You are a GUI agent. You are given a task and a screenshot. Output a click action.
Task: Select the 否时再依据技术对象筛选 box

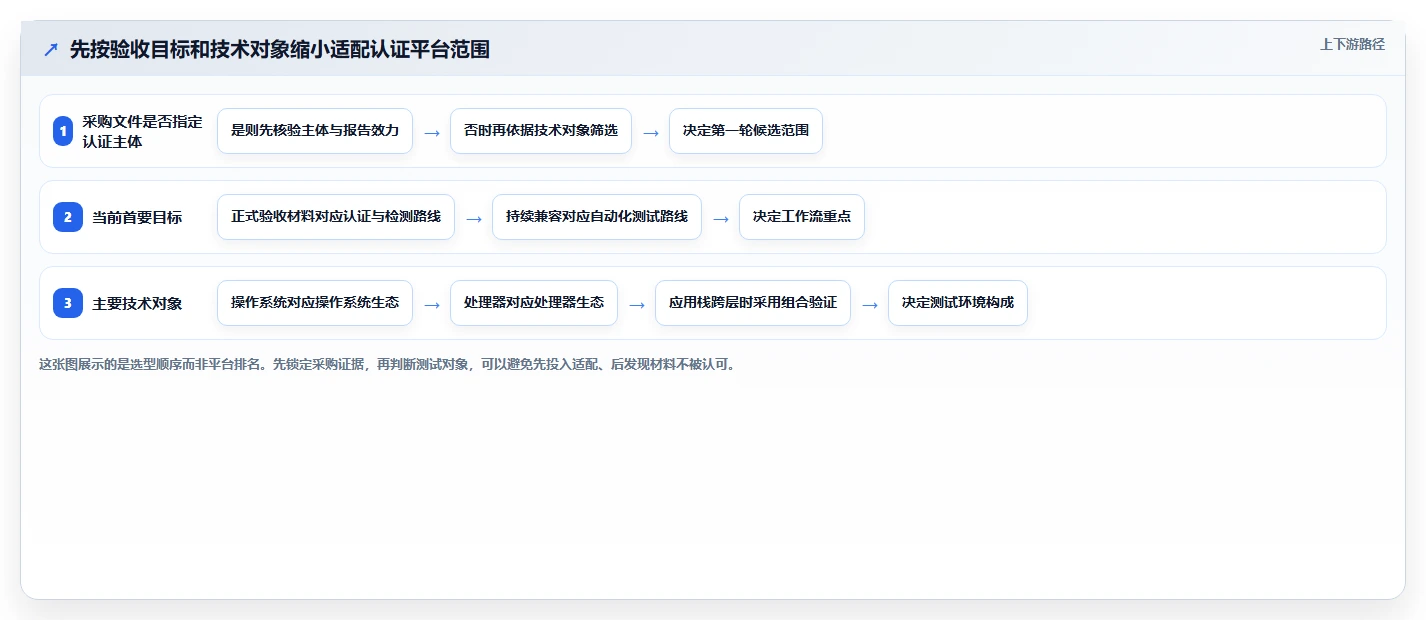pyautogui.click(x=541, y=131)
